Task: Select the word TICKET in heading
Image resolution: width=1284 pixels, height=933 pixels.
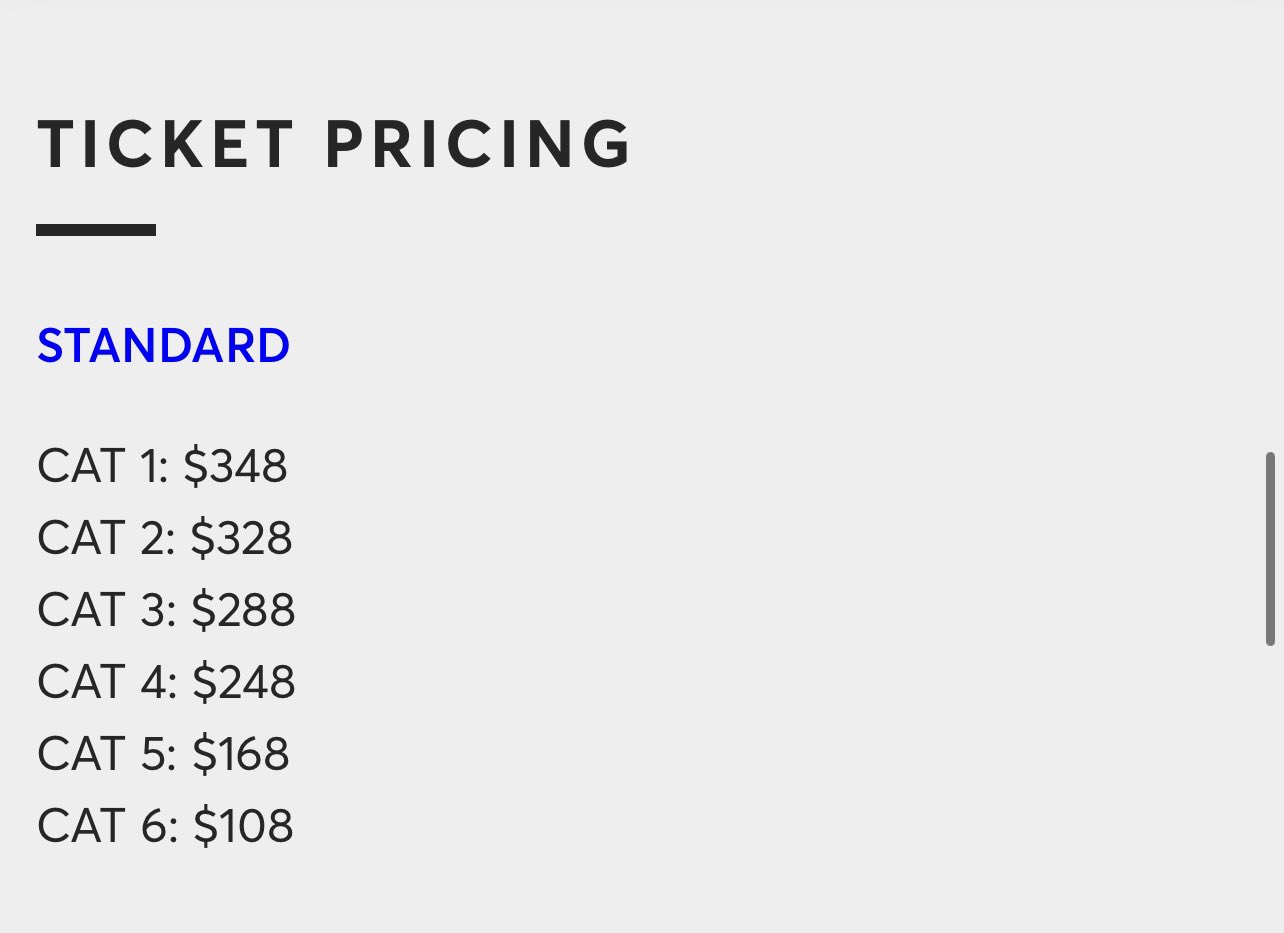Action: pos(166,145)
